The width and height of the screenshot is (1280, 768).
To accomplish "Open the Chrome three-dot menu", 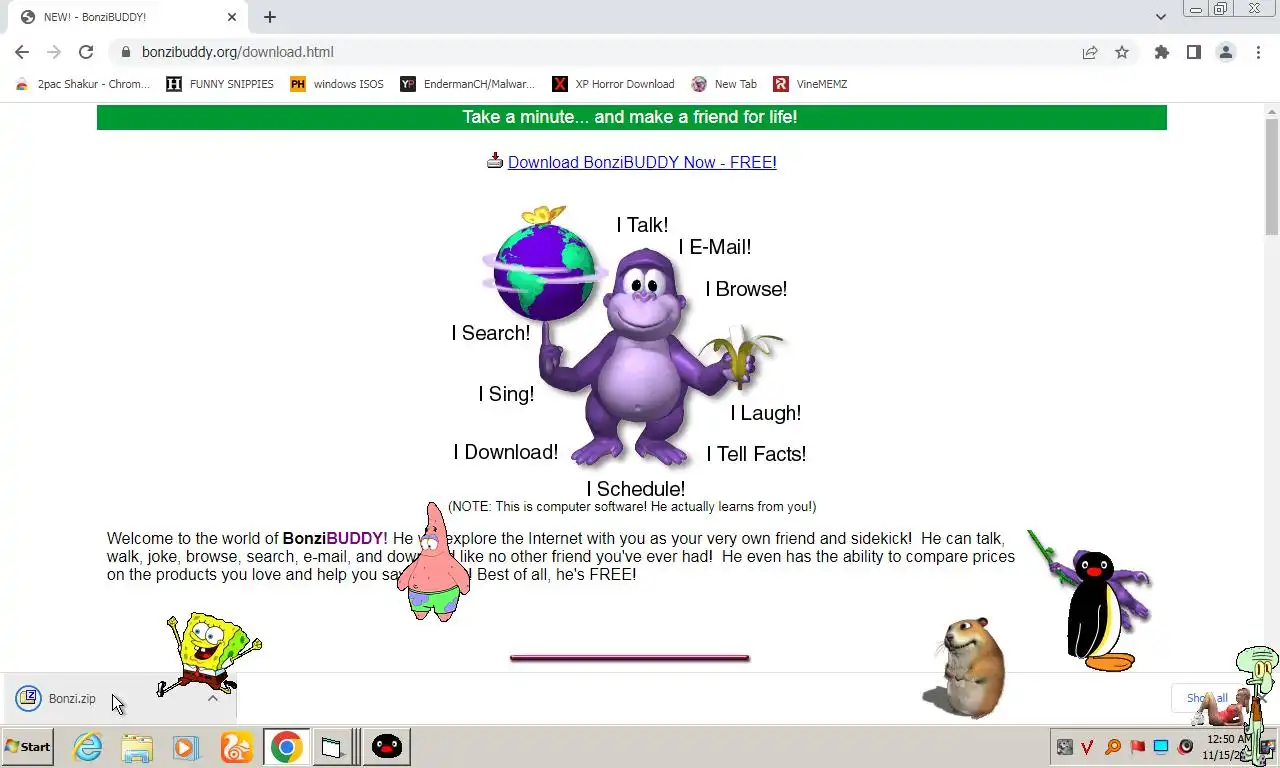I will [x=1258, y=52].
